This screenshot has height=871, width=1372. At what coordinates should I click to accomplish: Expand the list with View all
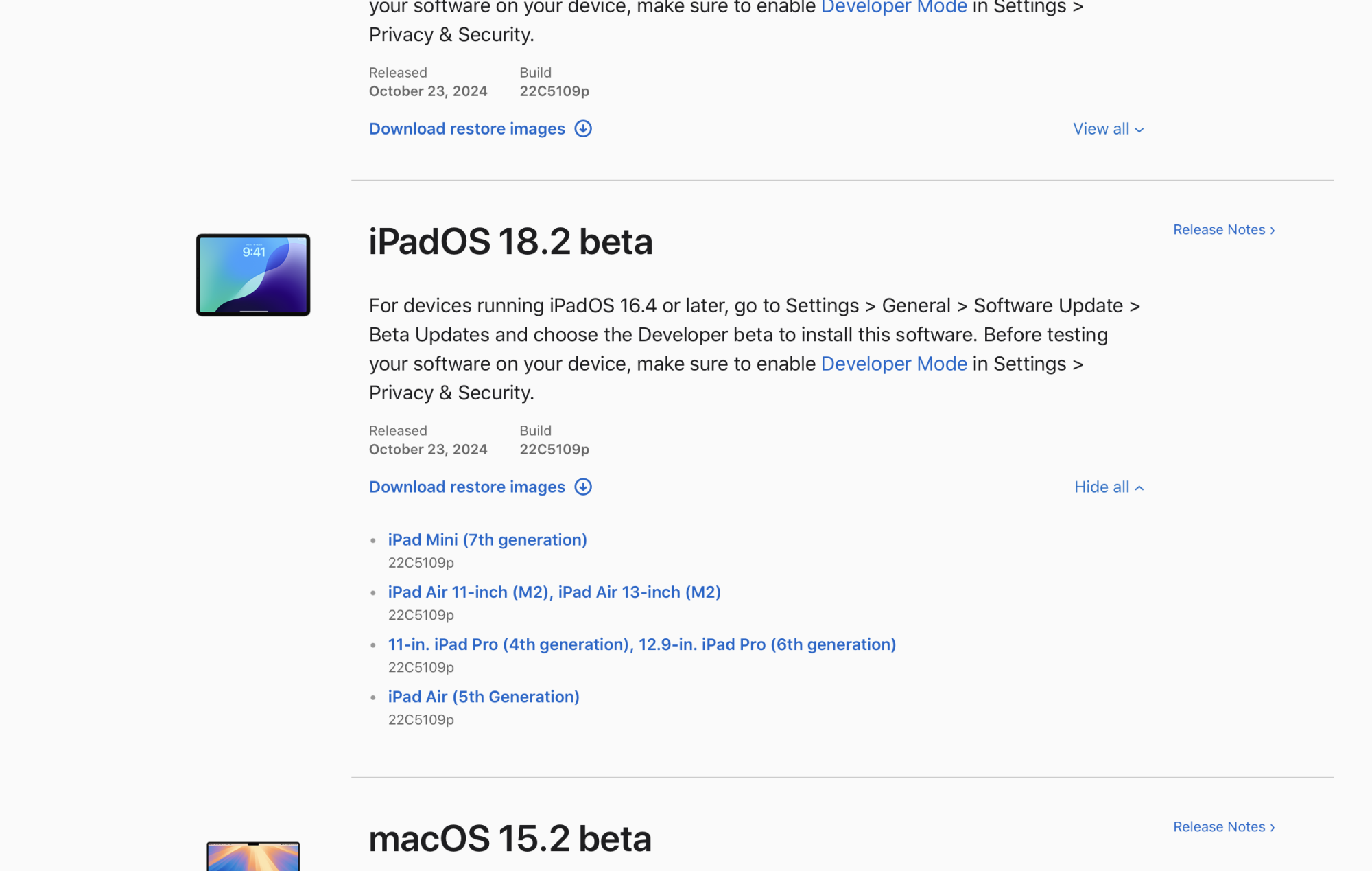coord(1101,128)
